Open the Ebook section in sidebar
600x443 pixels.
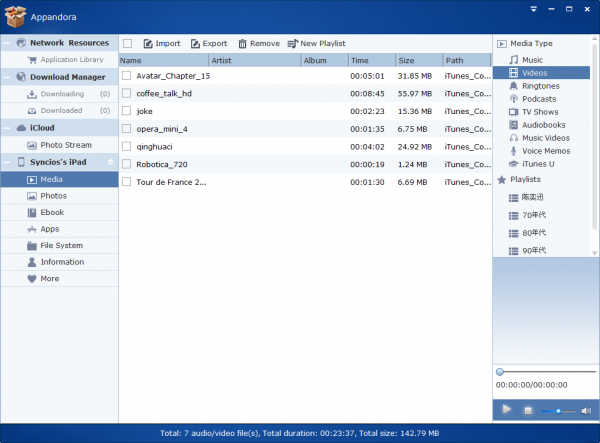(x=52, y=213)
